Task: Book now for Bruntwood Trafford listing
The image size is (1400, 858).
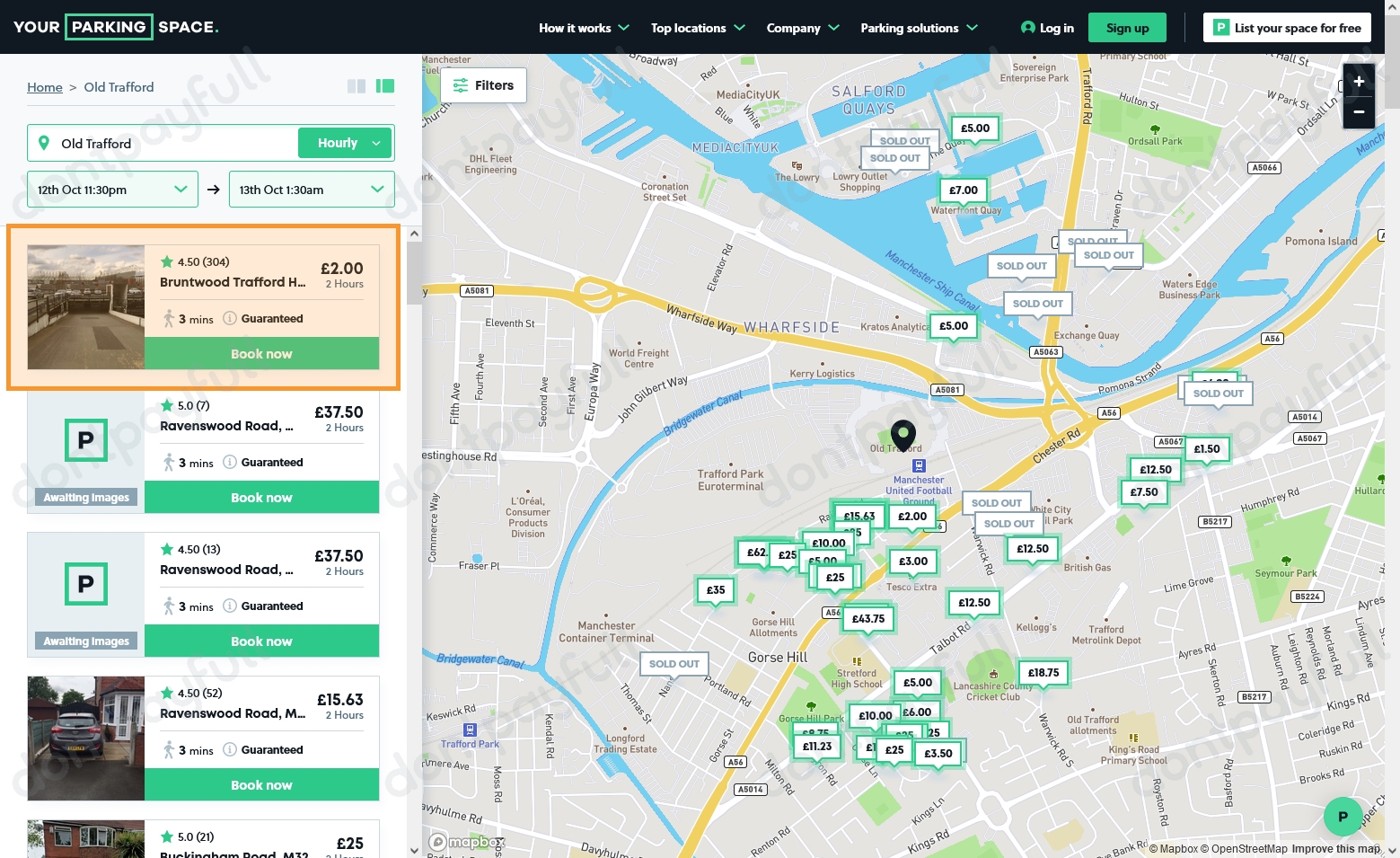Action: pos(261,354)
